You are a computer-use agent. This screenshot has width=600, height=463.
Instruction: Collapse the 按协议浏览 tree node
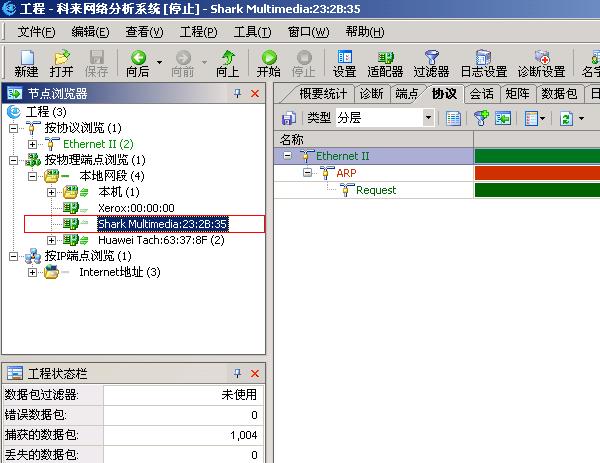pyautogui.click(x=13, y=128)
